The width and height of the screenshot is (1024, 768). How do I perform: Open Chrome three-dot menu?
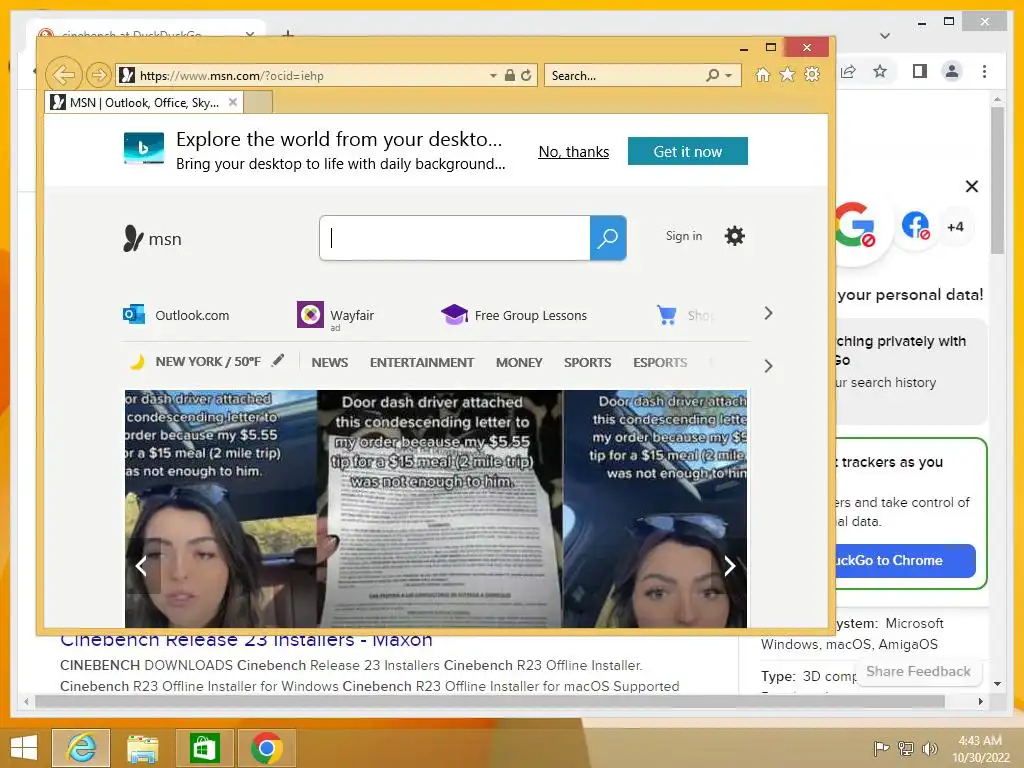pos(984,71)
